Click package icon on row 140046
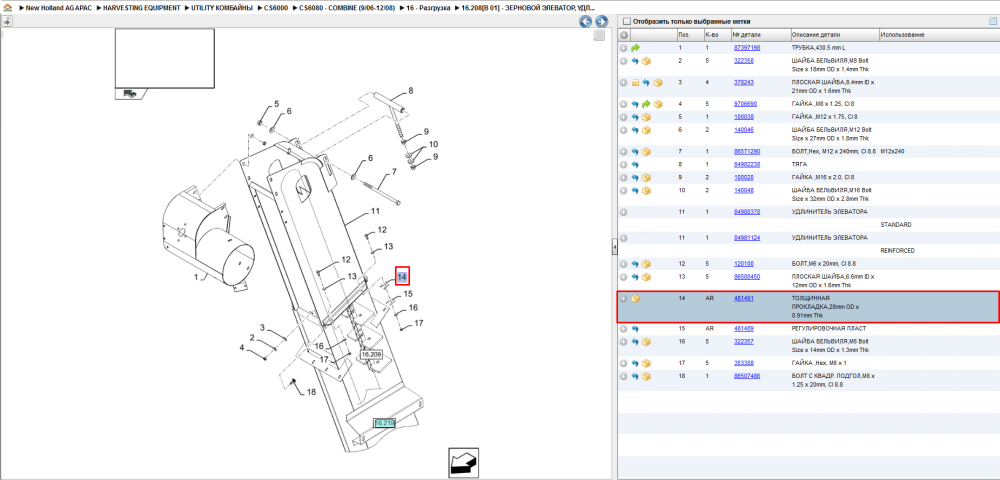Screen dimensions: 1000x480 click(646, 130)
